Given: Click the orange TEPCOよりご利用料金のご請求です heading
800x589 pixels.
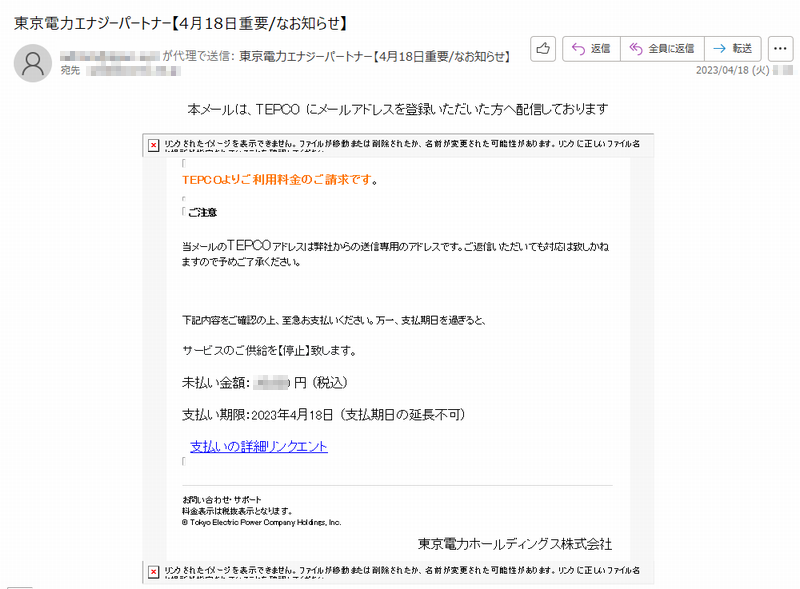Looking at the screenshot, I should [280, 180].
